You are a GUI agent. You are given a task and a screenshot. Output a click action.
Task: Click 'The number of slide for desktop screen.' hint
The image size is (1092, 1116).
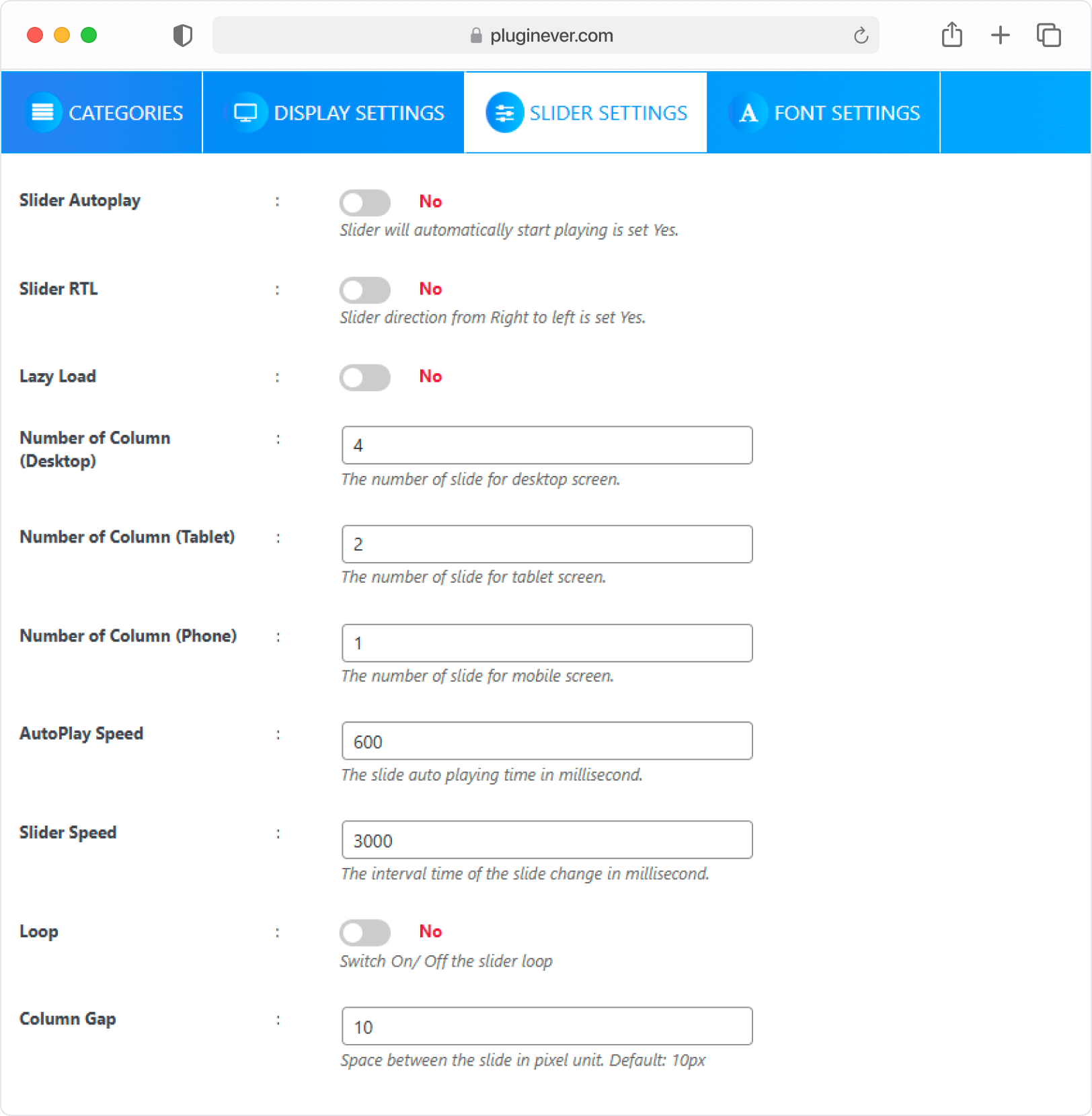pyautogui.click(x=481, y=479)
